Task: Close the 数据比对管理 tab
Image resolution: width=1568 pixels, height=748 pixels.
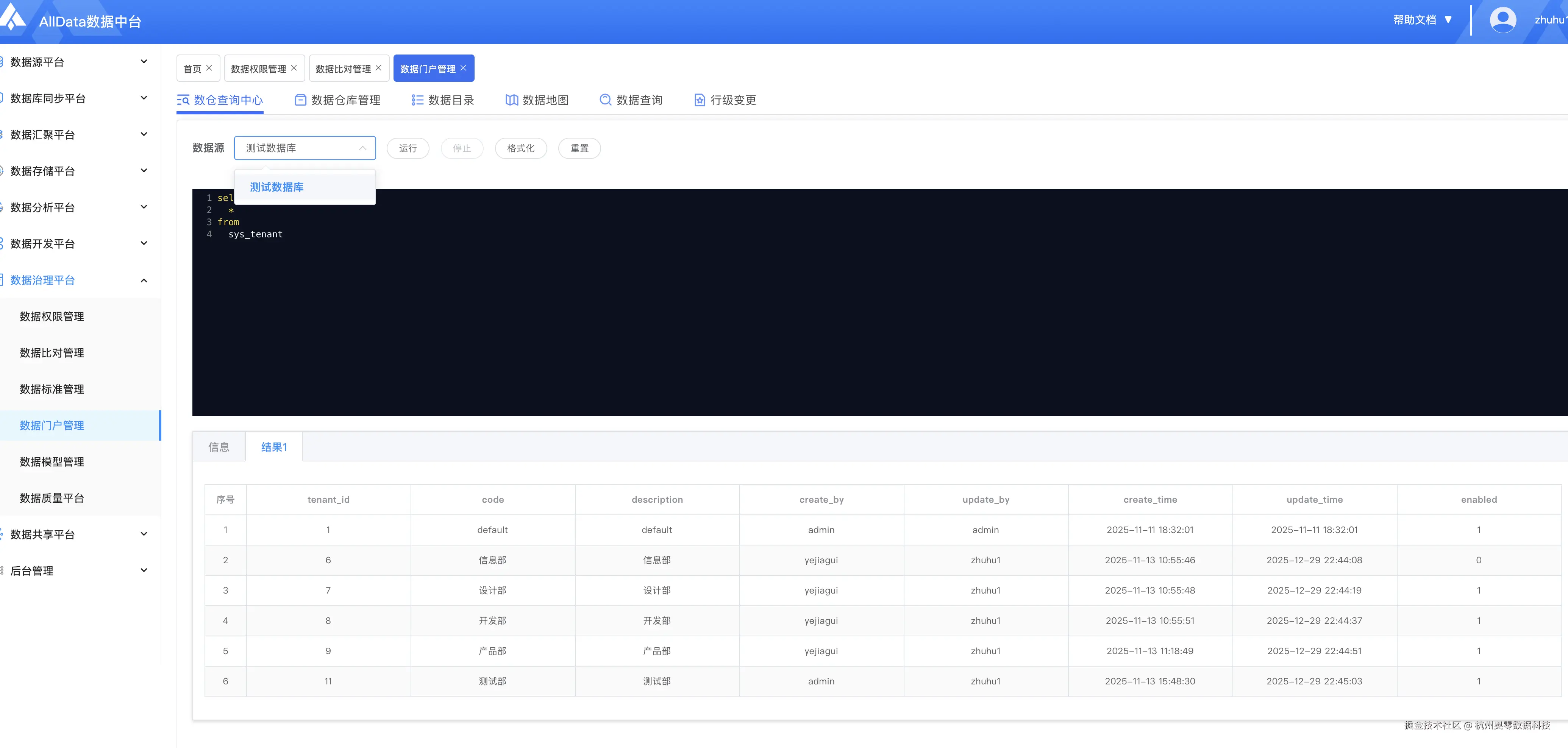Action: pos(379,68)
